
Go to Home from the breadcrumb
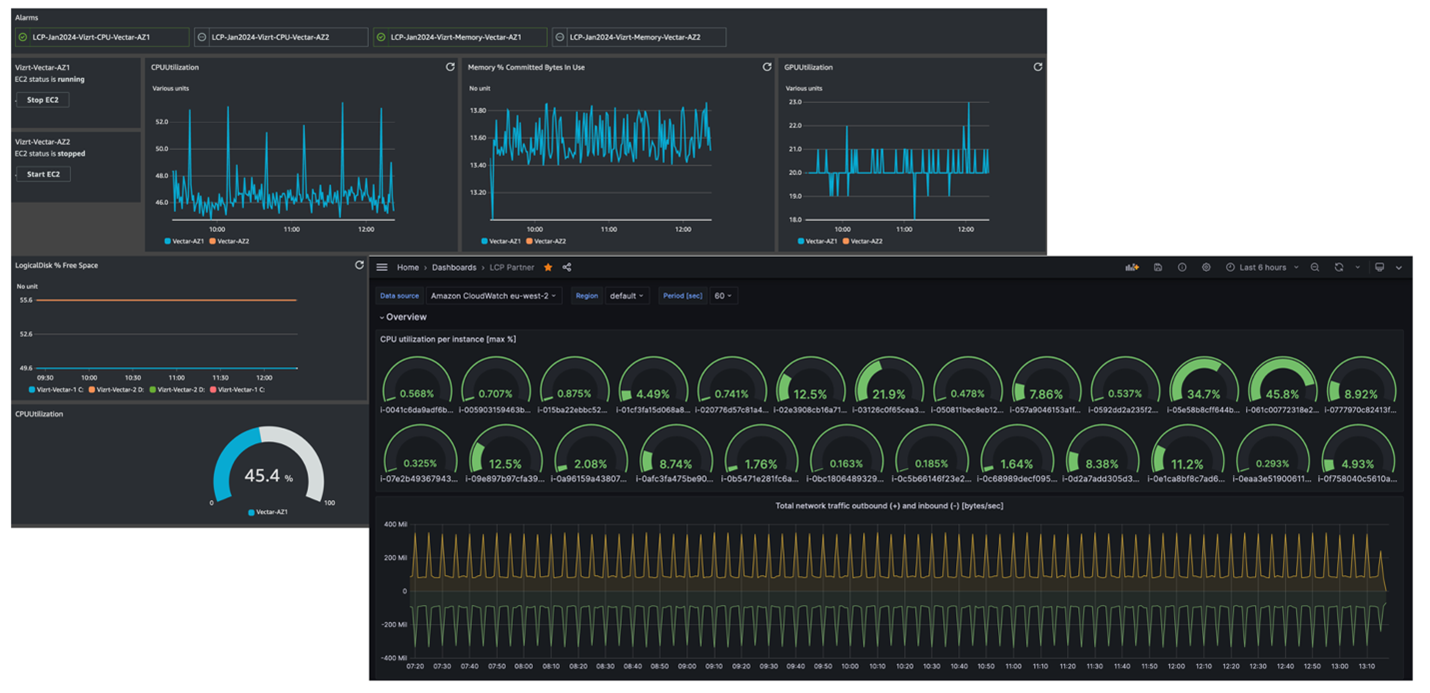(x=408, y=267)
